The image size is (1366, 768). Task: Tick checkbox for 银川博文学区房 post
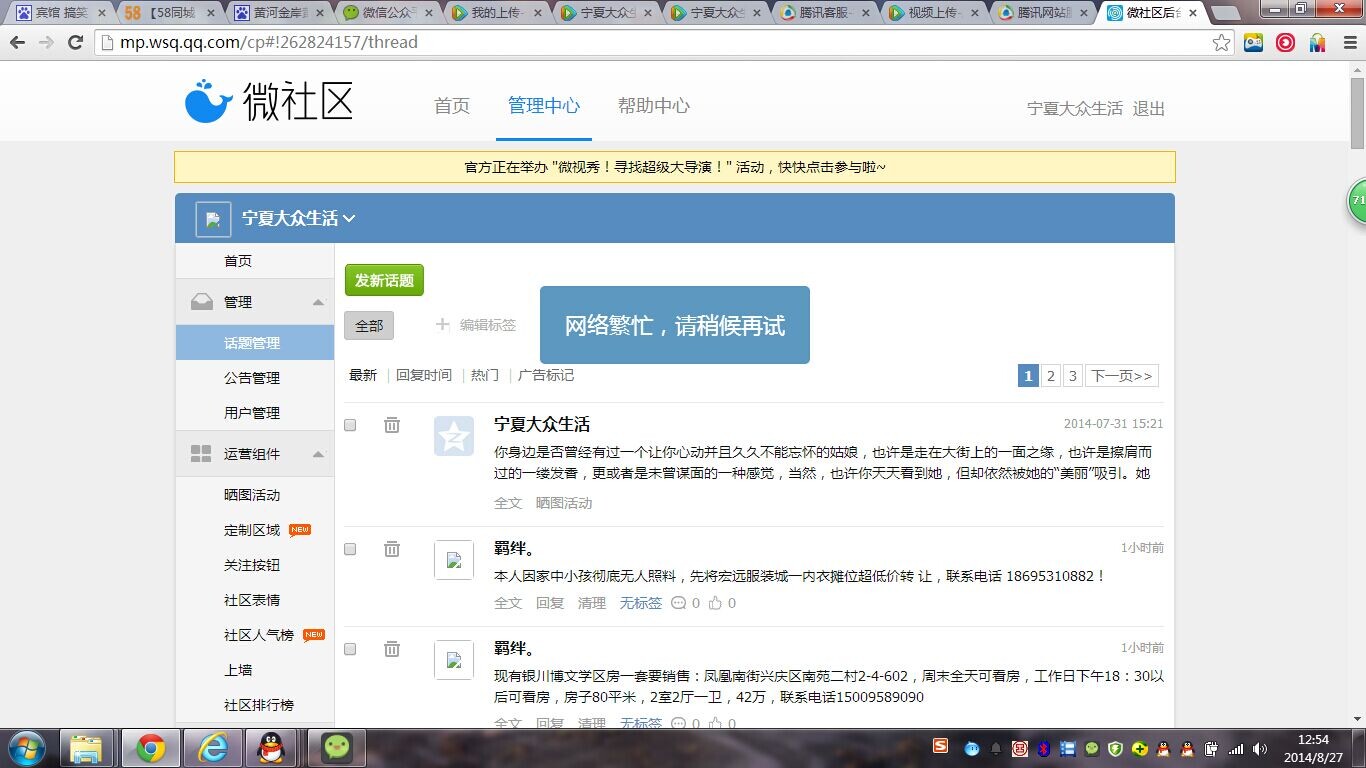pyautogui.click(x=350, y=649)
